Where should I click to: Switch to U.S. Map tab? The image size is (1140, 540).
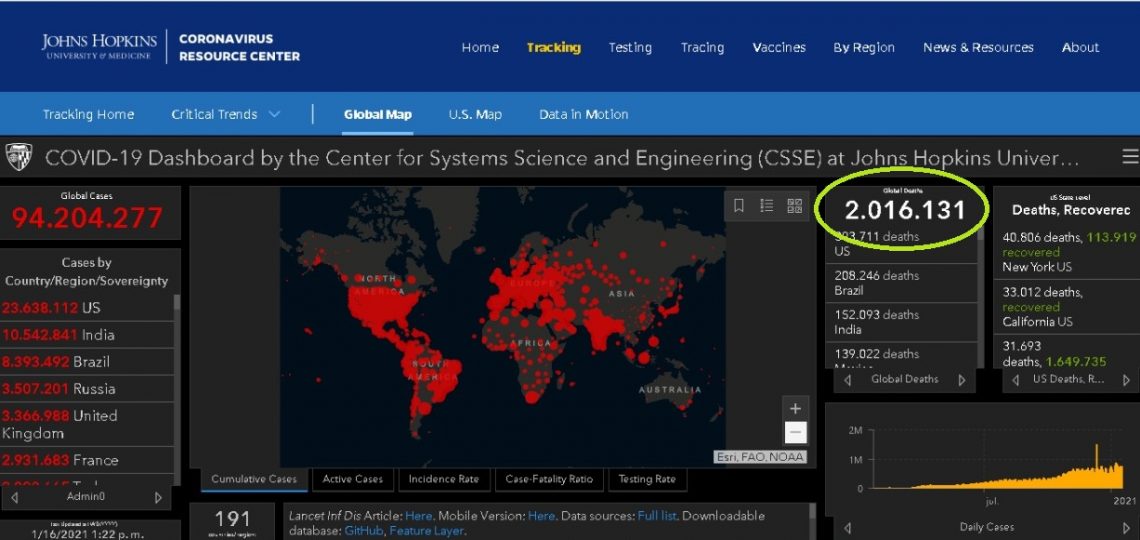click(x=475, y=114)
